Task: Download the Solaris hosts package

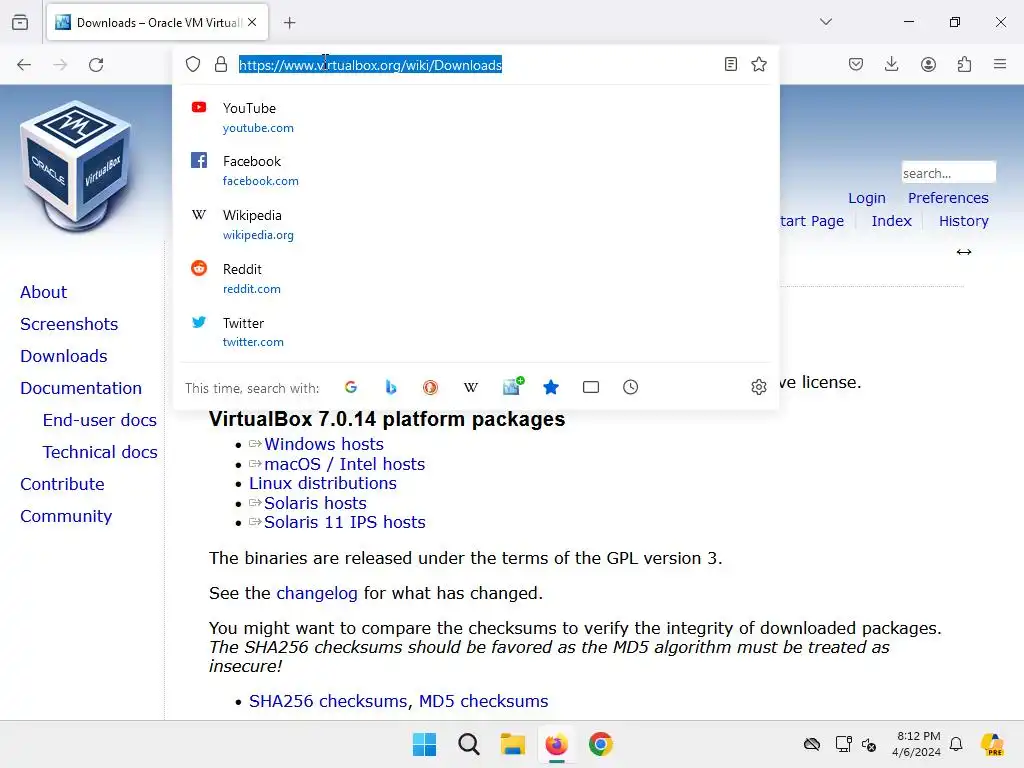Action: pyautogui.click(x=315, y=503)
